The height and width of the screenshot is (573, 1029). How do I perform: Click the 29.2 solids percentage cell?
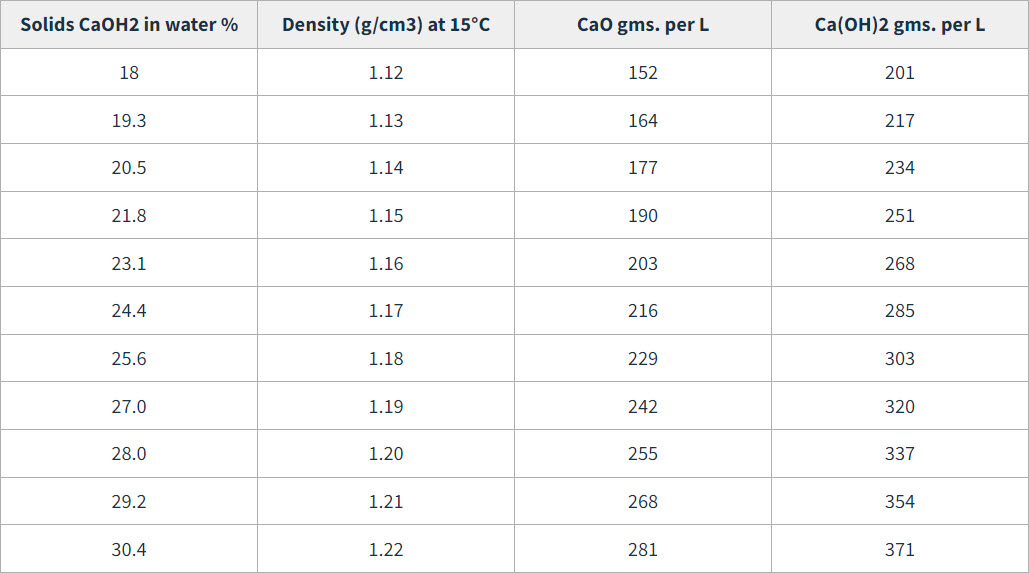point(129,502)
